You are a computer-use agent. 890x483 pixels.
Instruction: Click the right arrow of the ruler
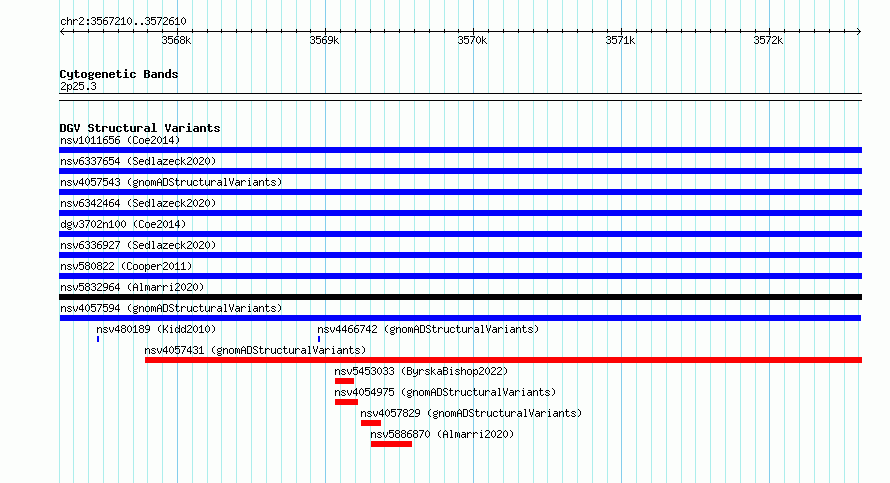coord(859,31)
